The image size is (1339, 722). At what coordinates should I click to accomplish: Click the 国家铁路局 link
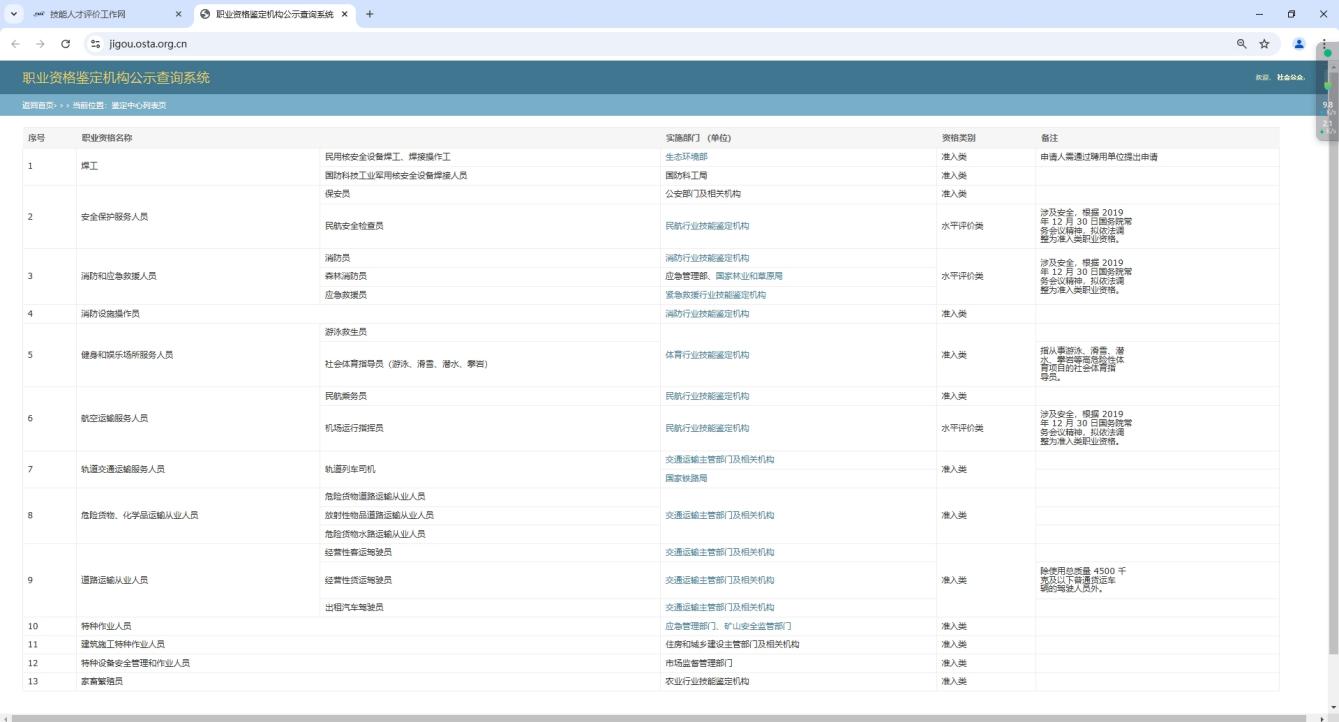(686, 478)
